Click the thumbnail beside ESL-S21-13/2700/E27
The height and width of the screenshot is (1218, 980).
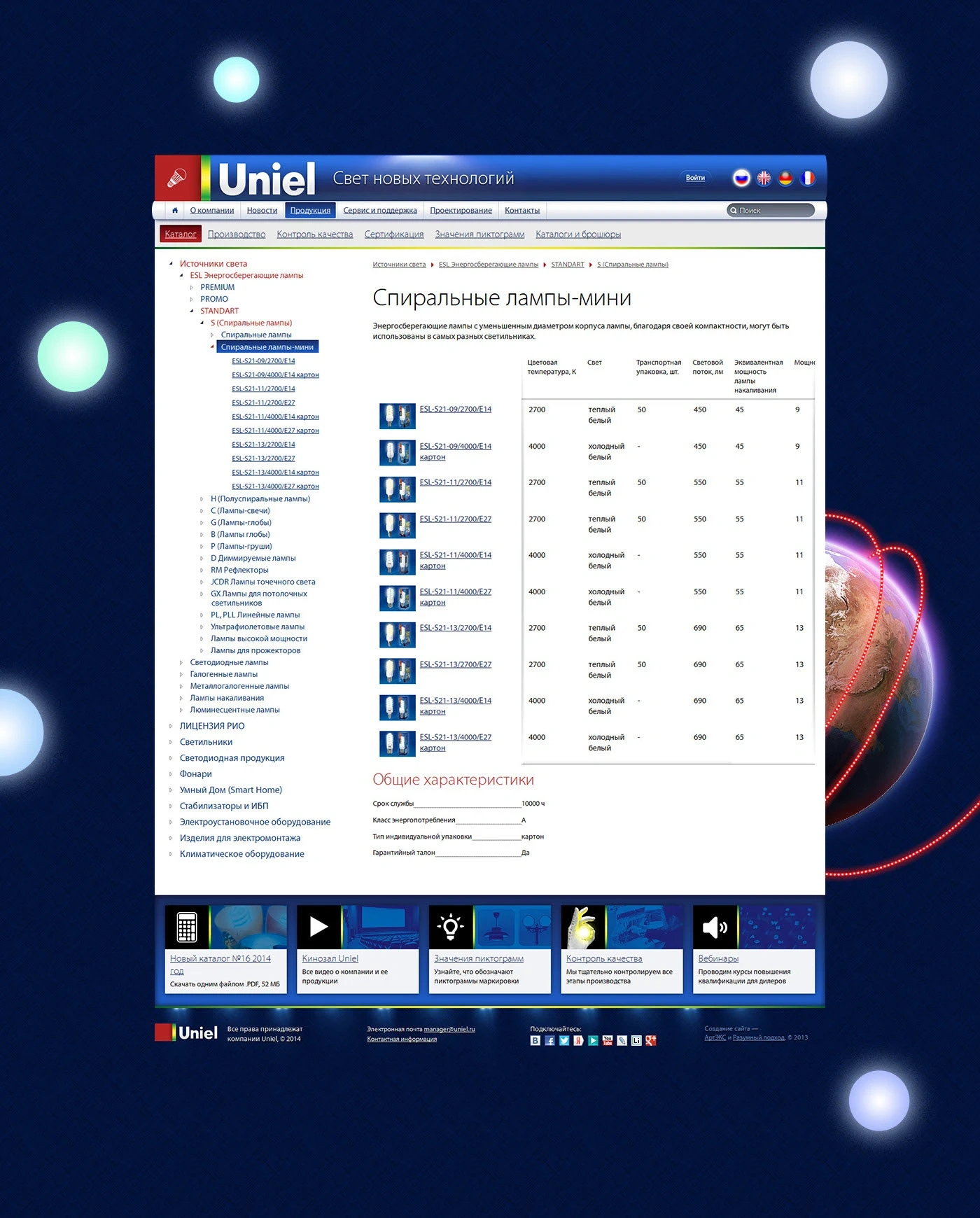point(398,671)
